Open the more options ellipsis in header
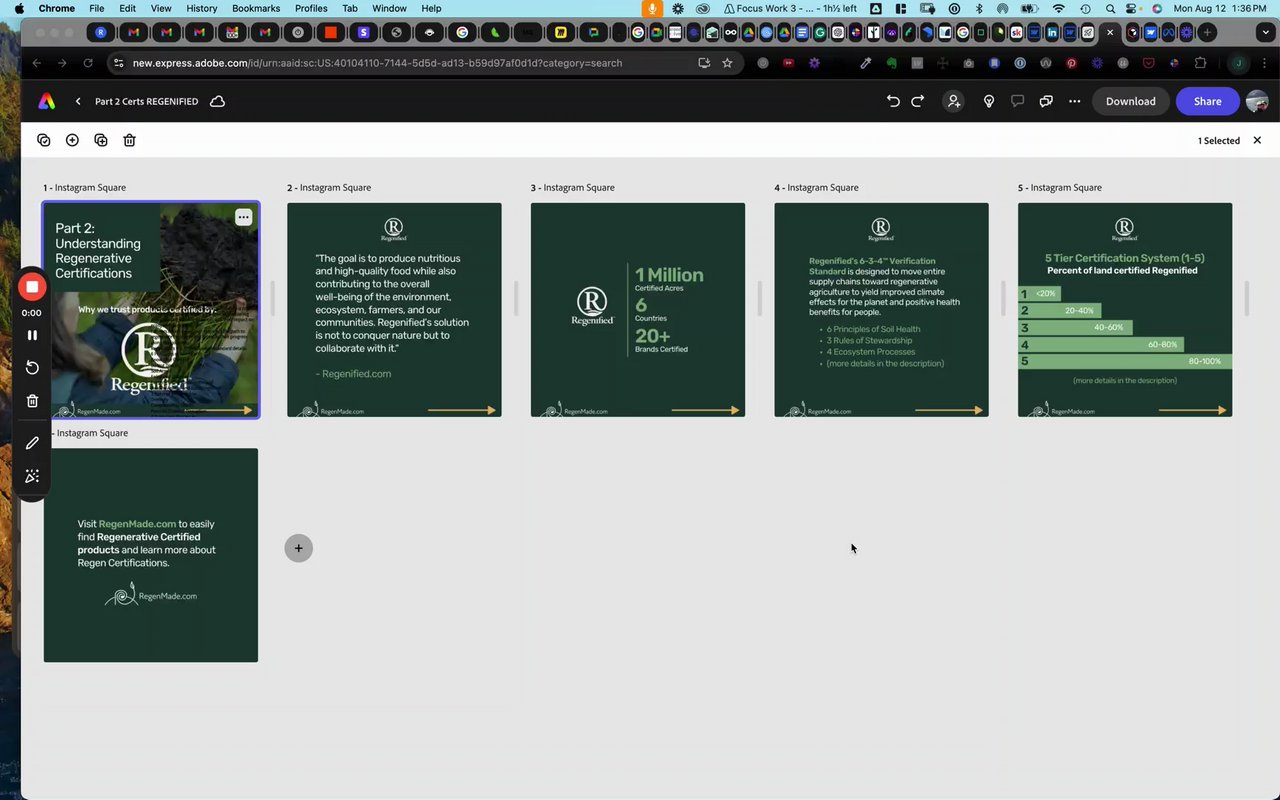This screenshot has height=800, width=1280. pos(1074,101)
